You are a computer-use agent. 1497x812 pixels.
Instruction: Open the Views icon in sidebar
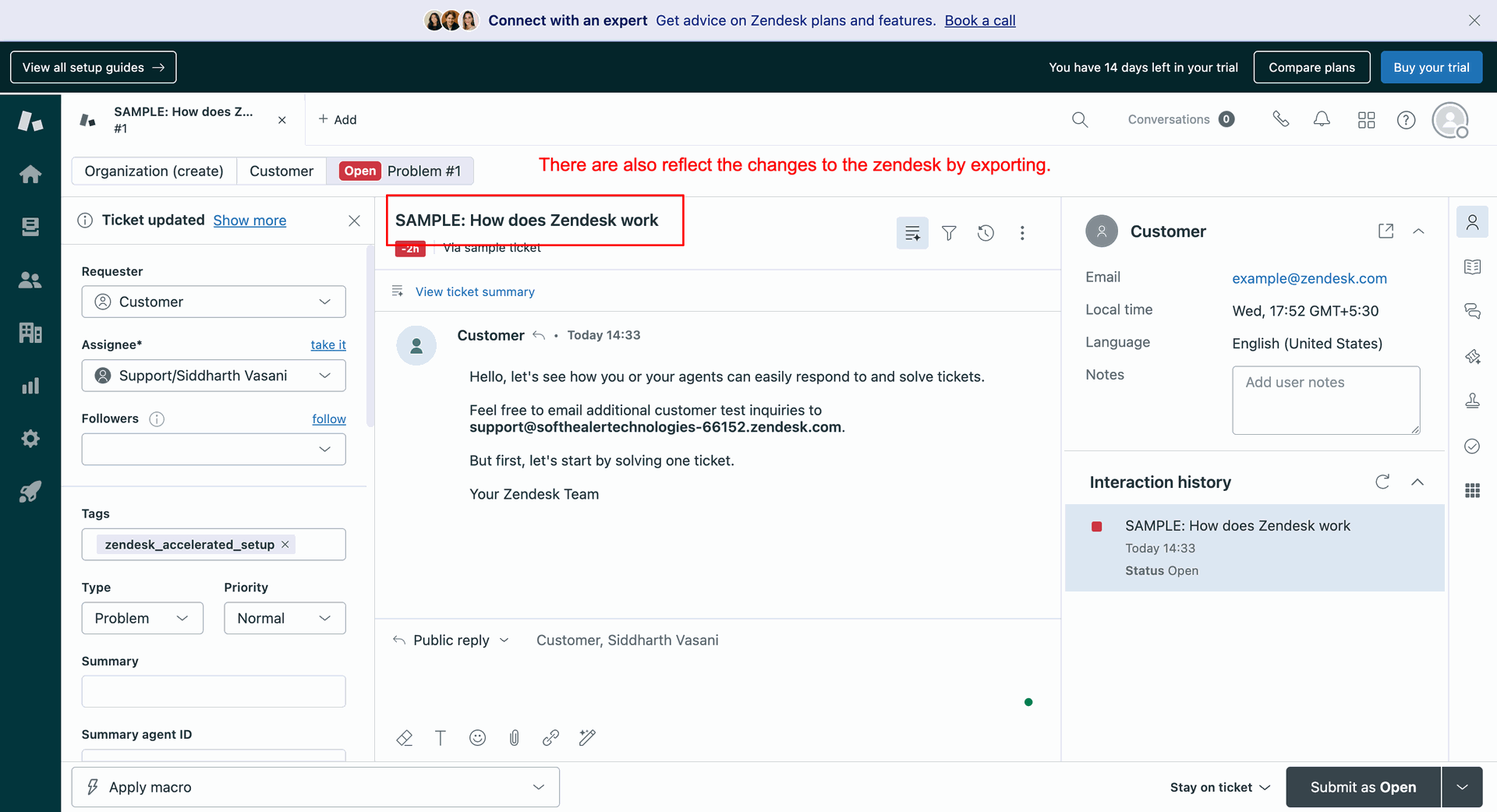pyautogui.click(x=30, y=227)
